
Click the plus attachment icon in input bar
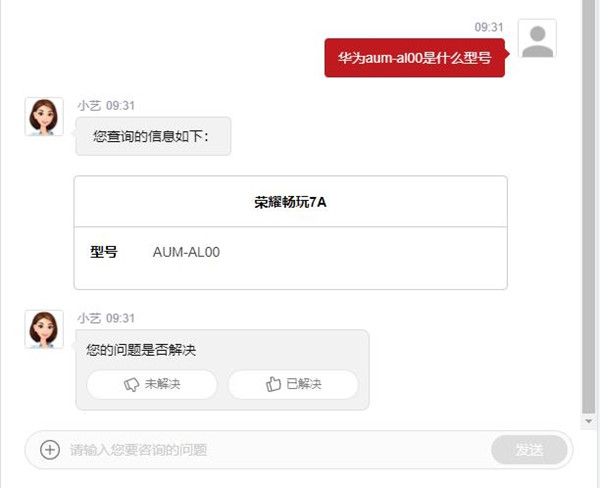[50, 449]
